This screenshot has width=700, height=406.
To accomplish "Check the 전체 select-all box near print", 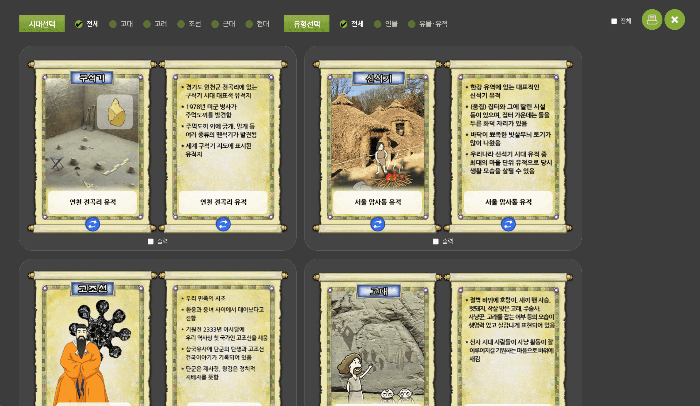I will 614,21.
